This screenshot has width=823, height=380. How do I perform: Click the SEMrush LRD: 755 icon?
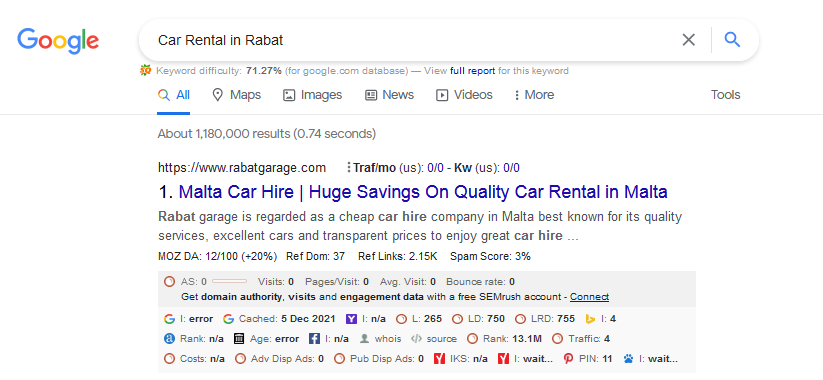pyautogui.click(x=520, y=319)
